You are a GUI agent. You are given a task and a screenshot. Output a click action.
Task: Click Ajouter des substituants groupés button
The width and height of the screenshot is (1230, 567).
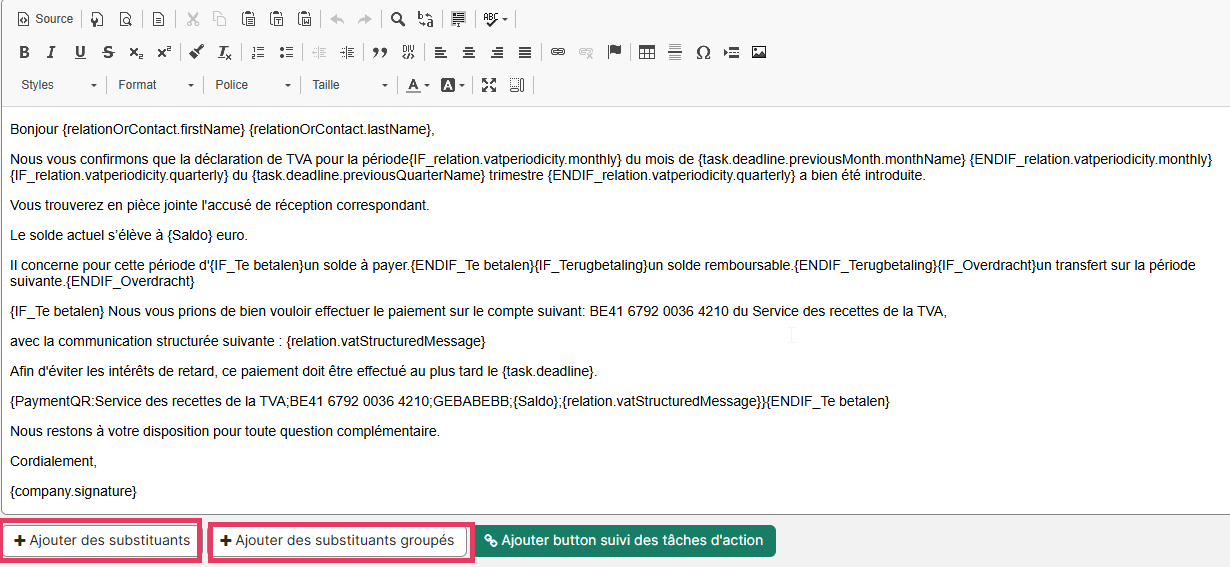click(x=338, y=541)
